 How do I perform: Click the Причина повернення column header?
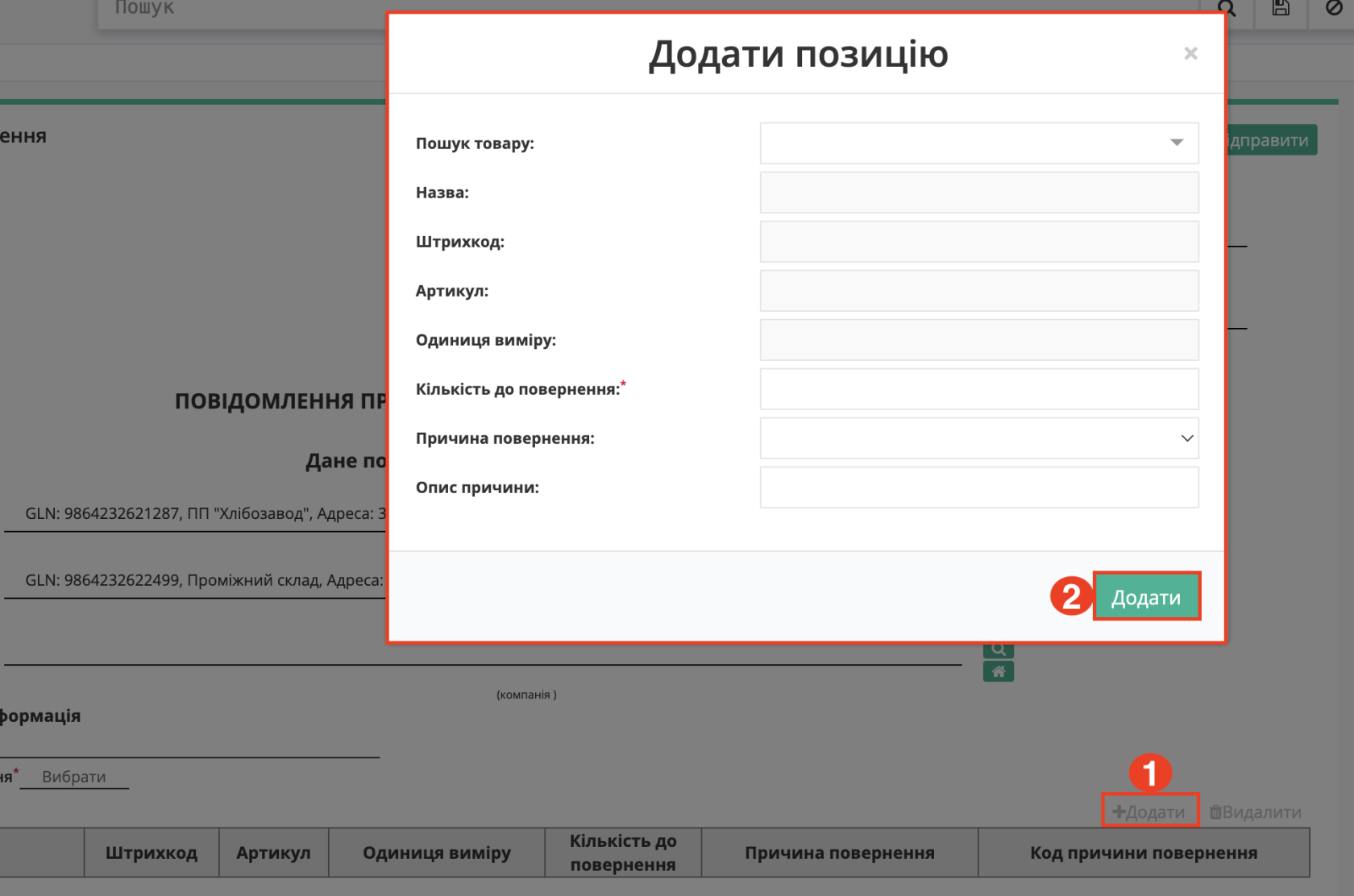point(840,852)
